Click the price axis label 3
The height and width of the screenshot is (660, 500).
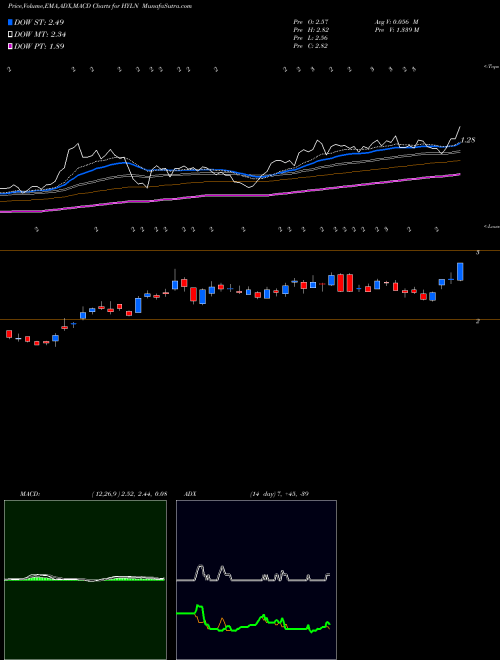click(477, 253)
